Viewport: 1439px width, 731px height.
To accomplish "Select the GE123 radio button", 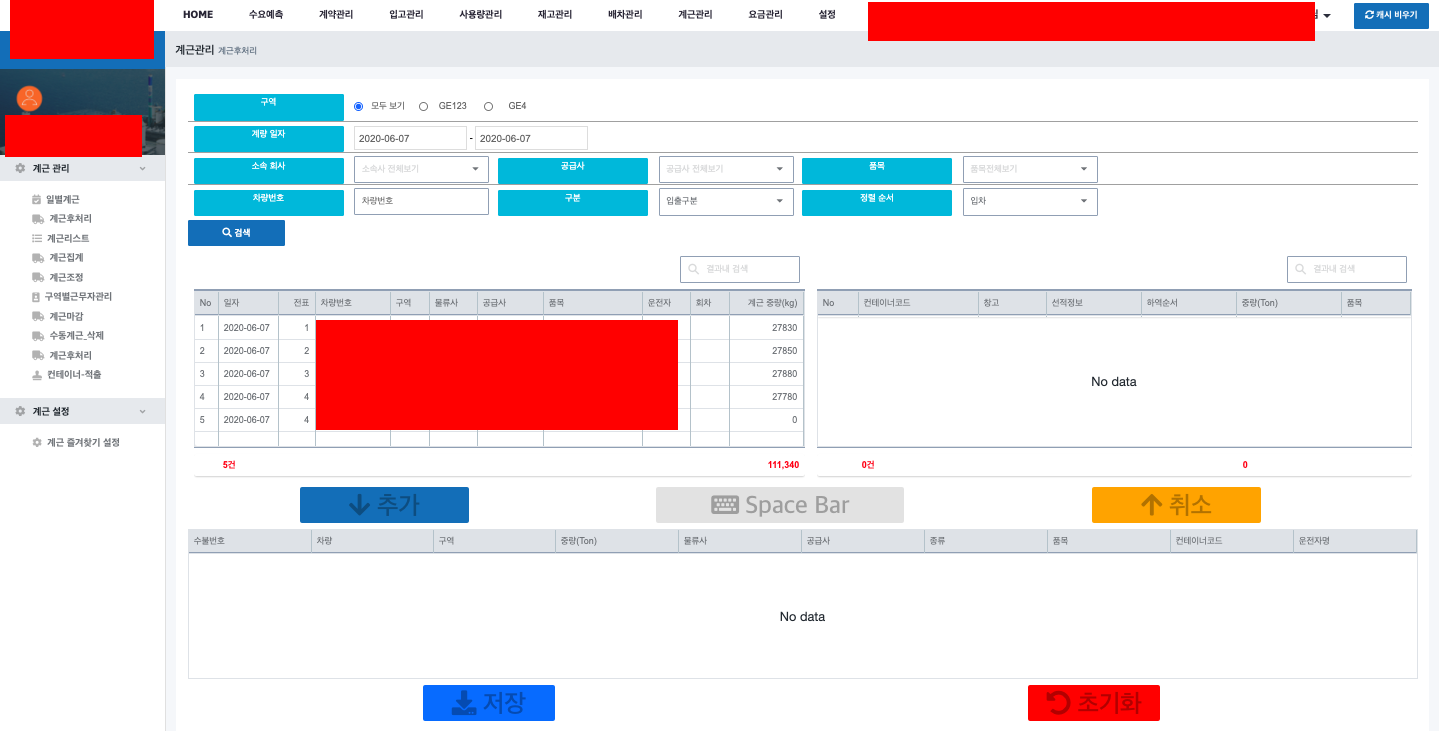I will pos(424,106).
